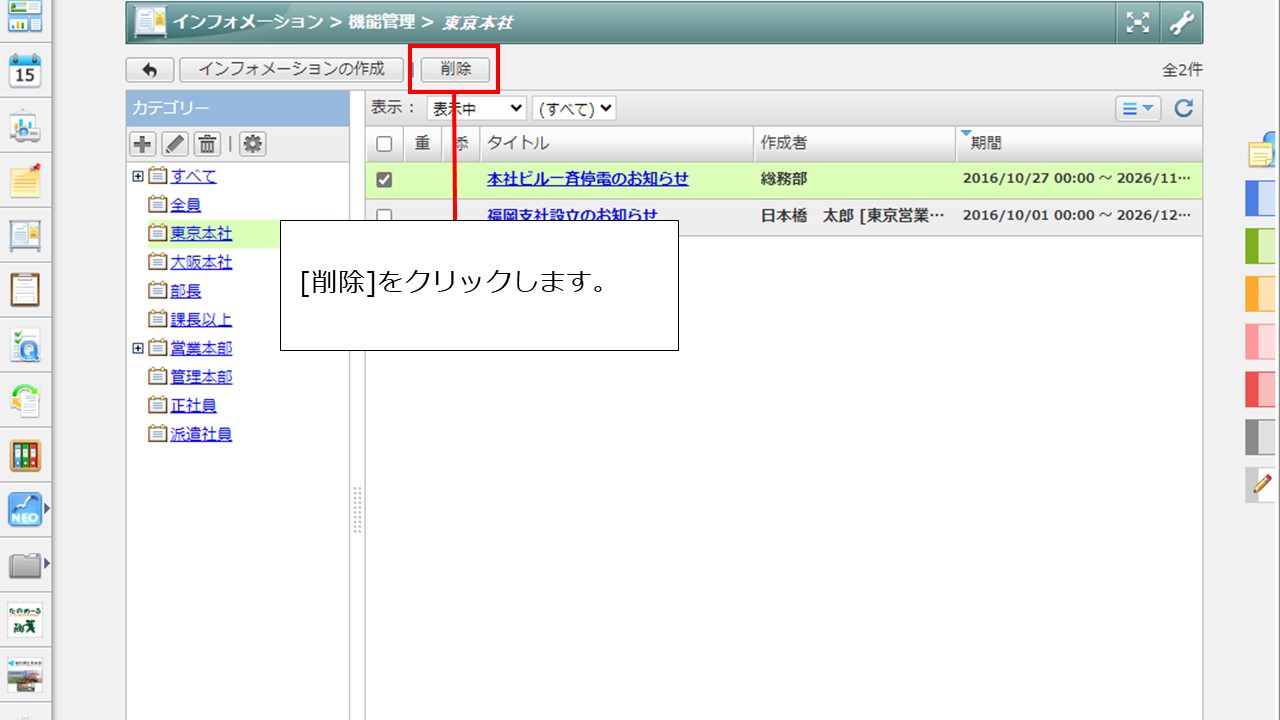Pick the green sticky note color
The image size is (1280, 720).
click(x=1261, y=246)
